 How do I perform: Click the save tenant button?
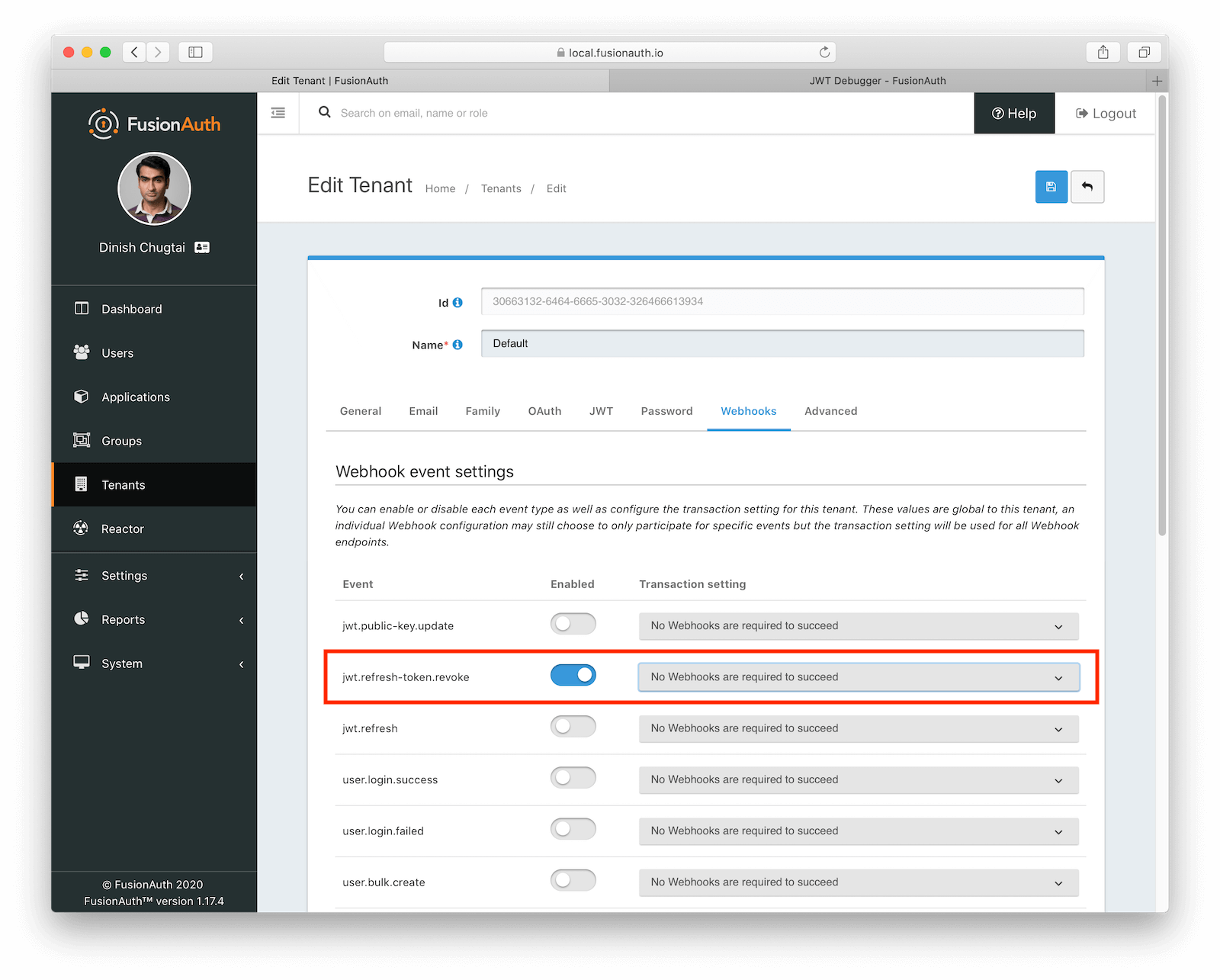[1051, 187]
